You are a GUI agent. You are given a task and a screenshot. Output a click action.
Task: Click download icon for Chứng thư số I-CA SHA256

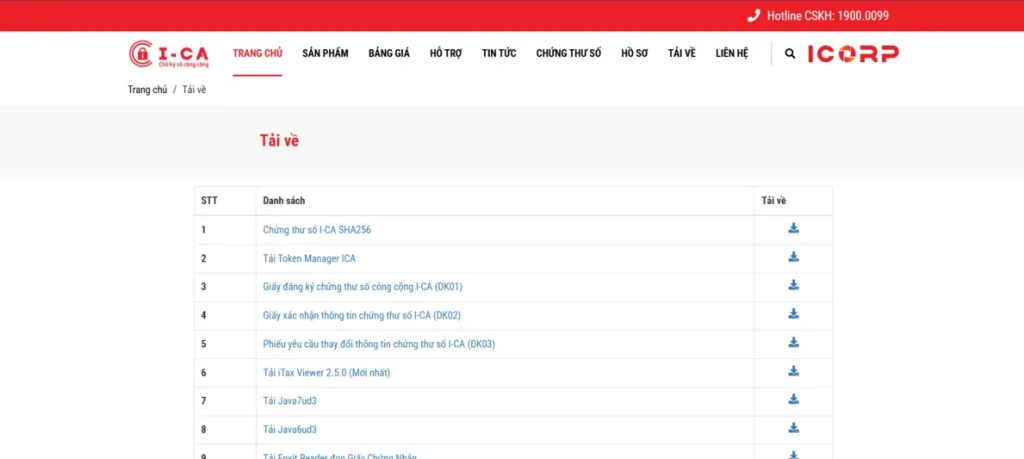793,228
